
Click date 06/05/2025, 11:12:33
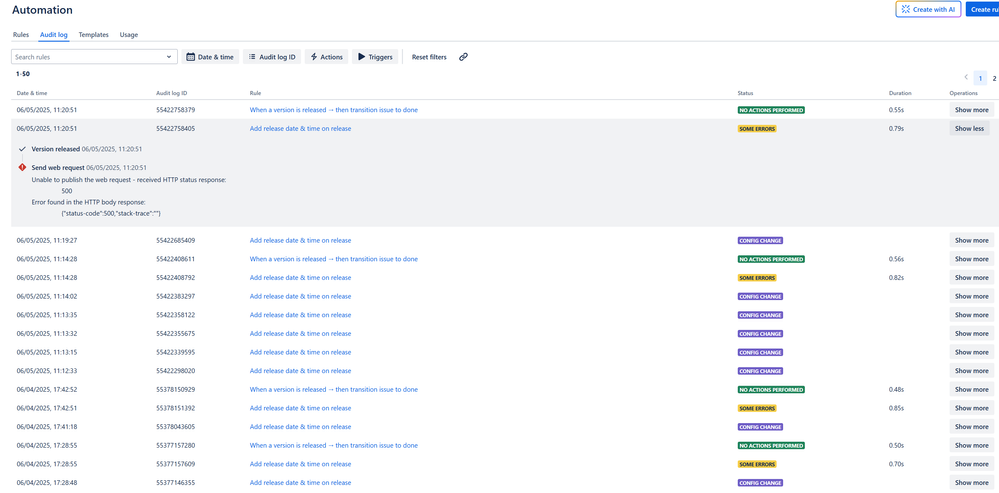[x=47, y=371]
